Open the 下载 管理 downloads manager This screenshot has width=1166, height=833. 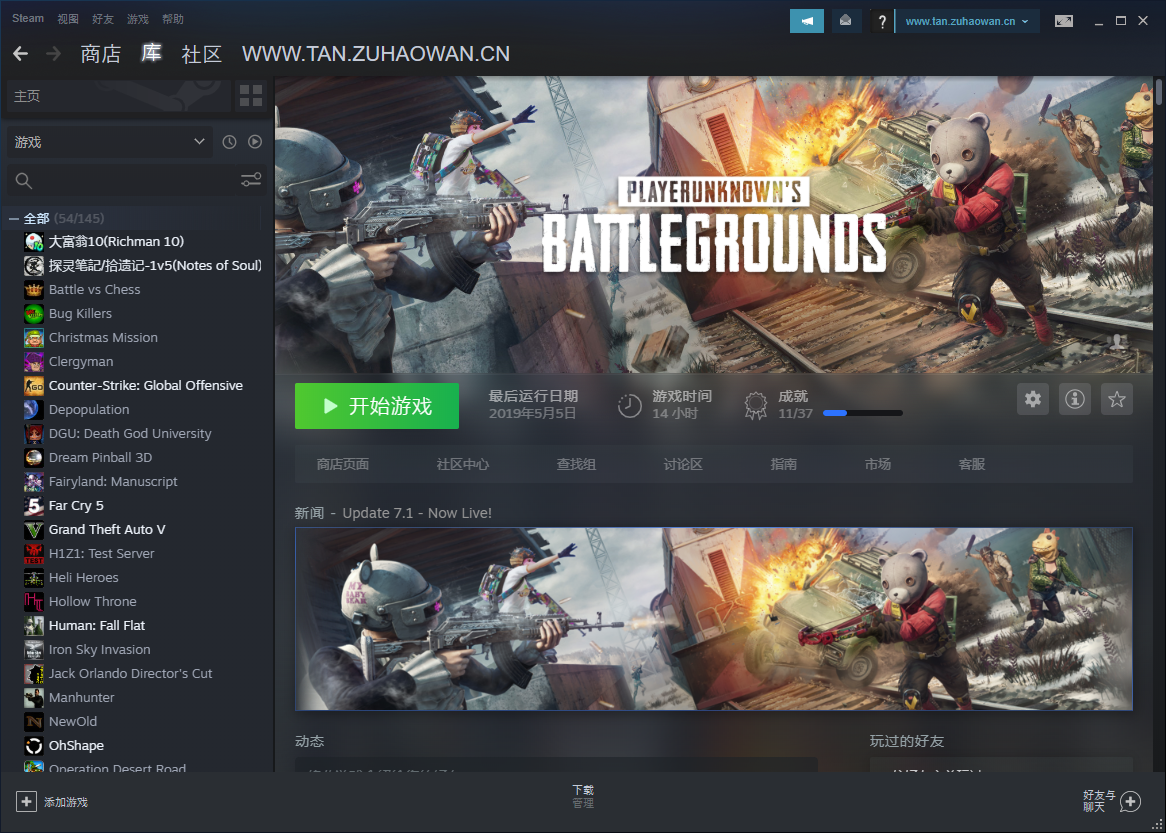[583, 797]
